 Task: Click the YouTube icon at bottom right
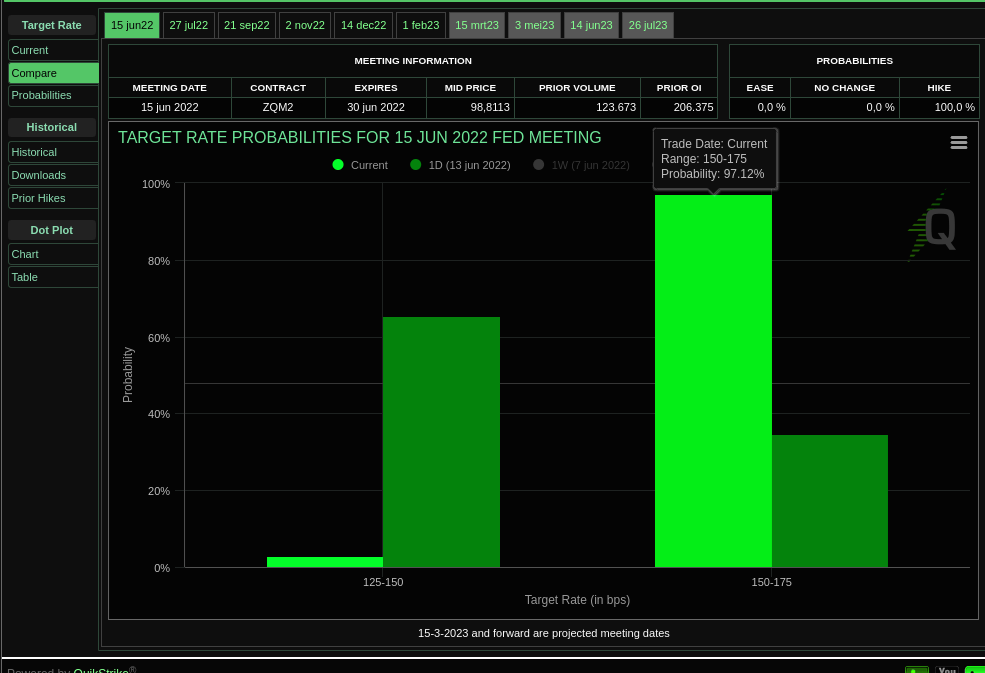point(946,670)
